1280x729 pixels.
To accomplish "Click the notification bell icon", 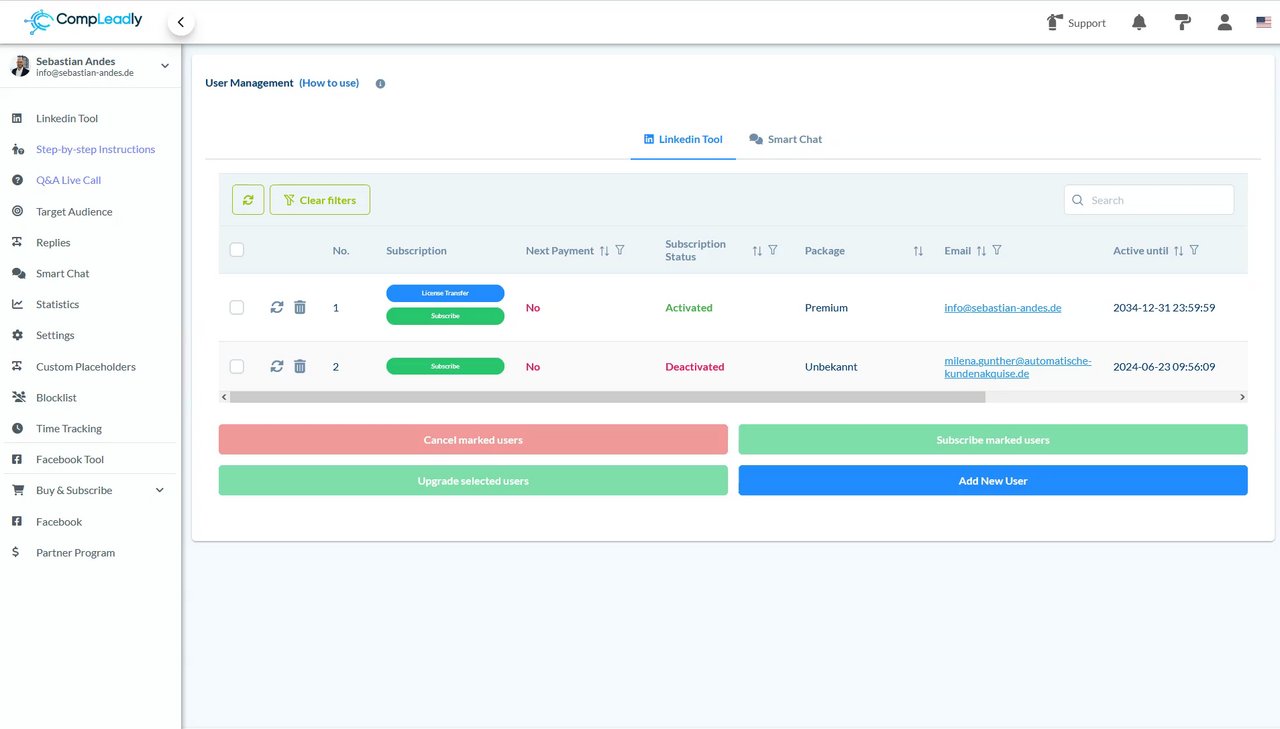I will coord(1139,22).
